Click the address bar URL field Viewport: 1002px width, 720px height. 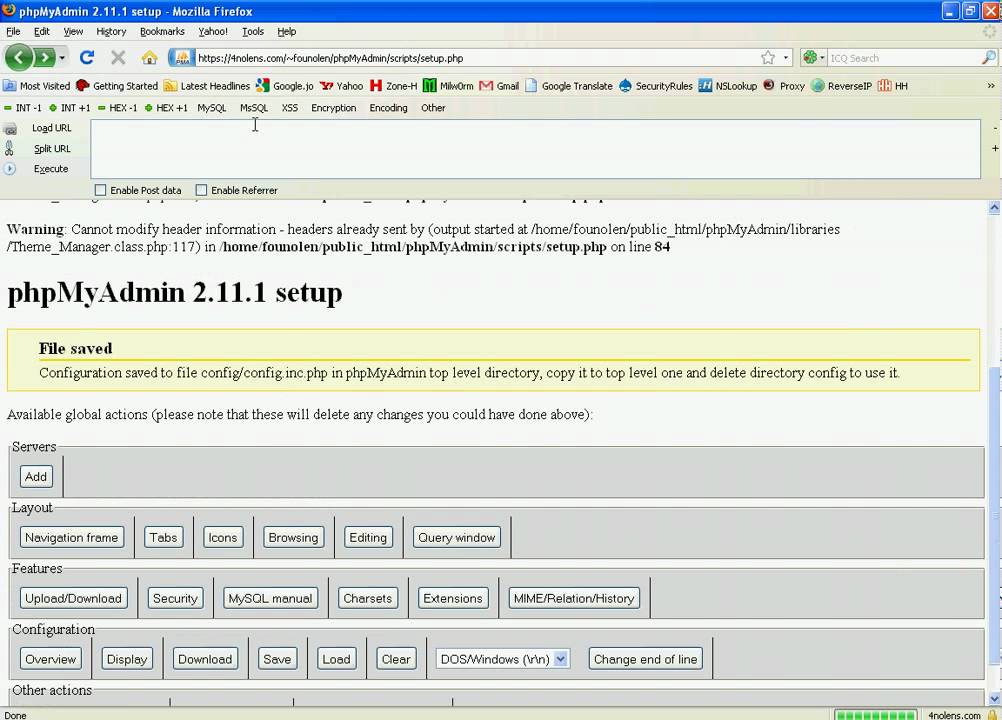click(x=476, y=58)
